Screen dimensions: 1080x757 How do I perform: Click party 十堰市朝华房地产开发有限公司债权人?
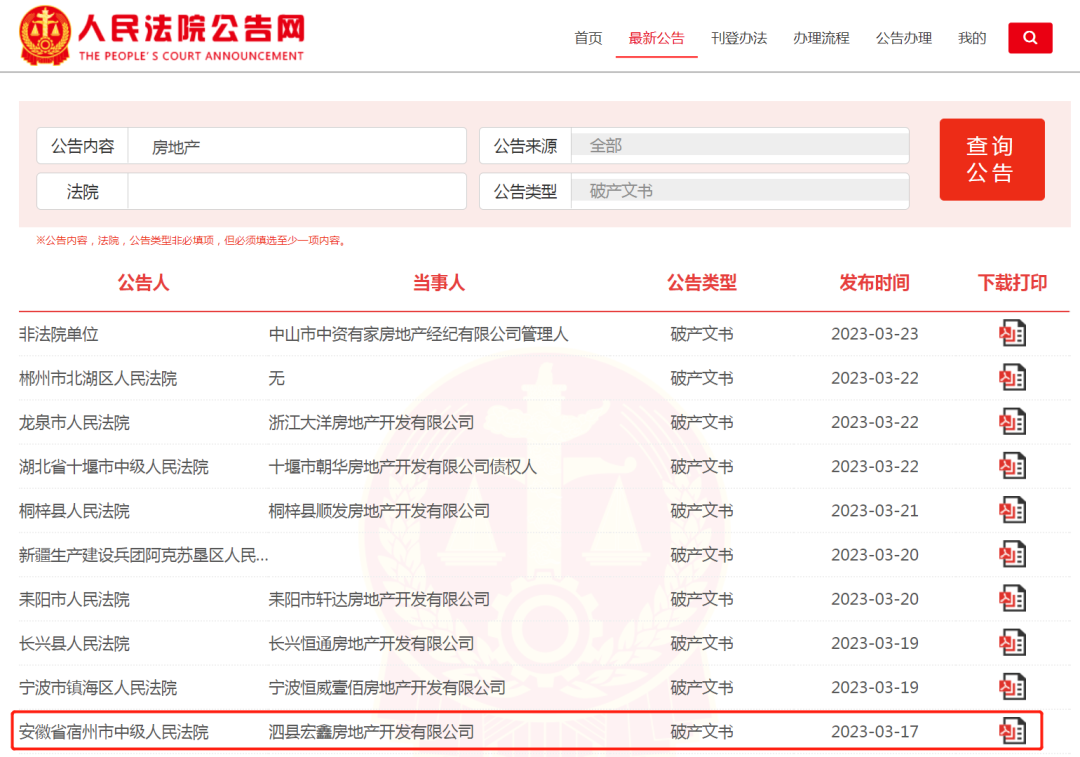(x=402, y=467)
